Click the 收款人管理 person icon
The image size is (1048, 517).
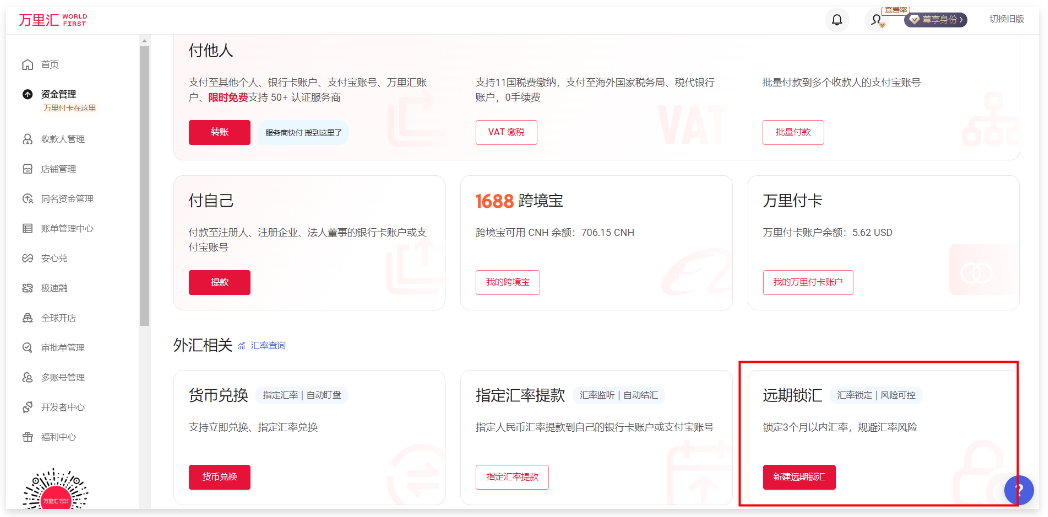pos(27,139)
